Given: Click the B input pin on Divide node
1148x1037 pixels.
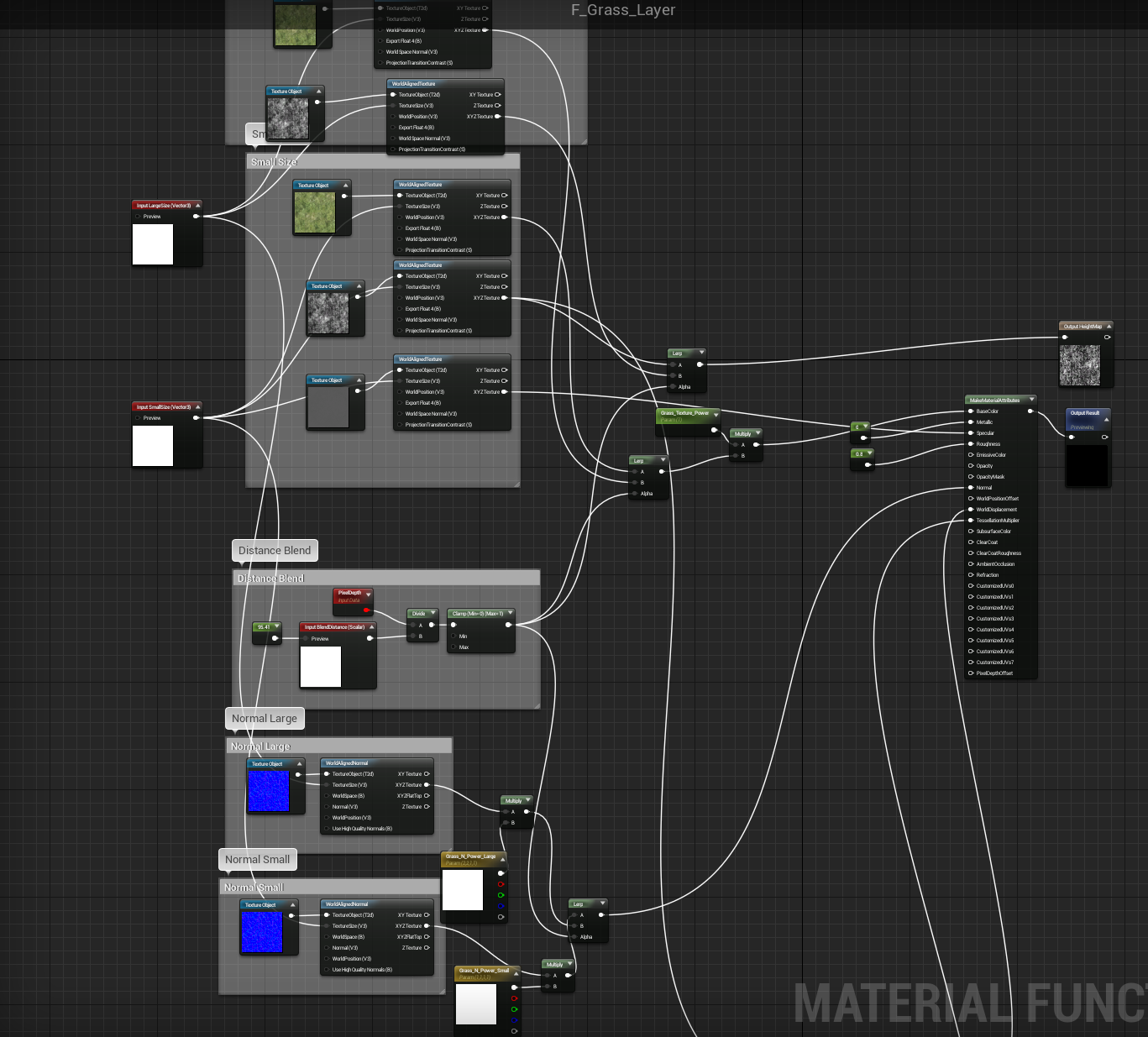Looking at the screenshot, I should click(x=411, y=636).
